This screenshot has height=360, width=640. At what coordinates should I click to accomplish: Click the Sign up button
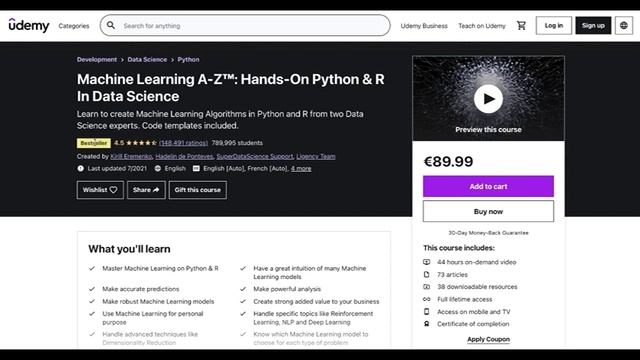593,25
